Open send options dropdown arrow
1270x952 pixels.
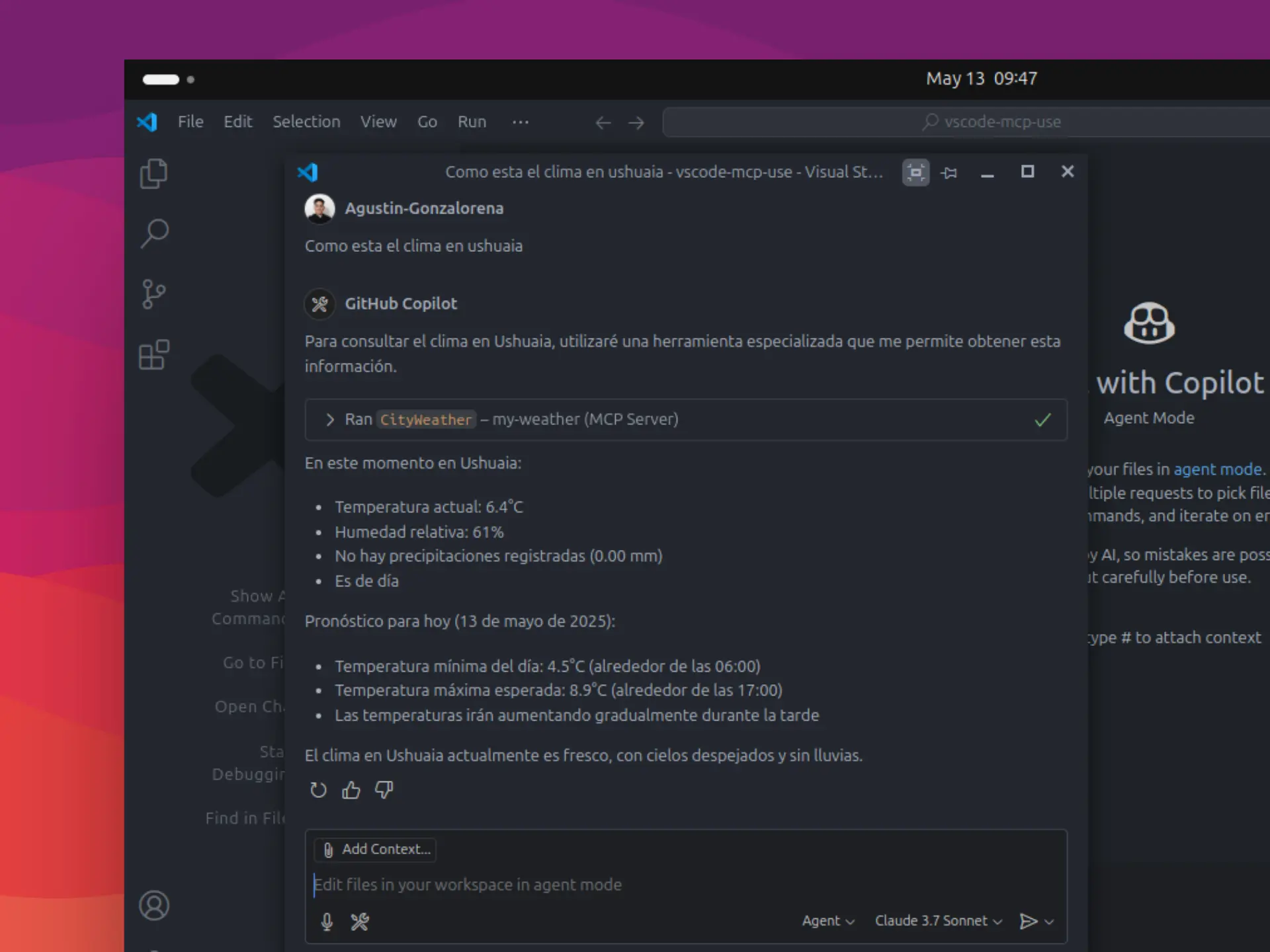point(1049,922)
